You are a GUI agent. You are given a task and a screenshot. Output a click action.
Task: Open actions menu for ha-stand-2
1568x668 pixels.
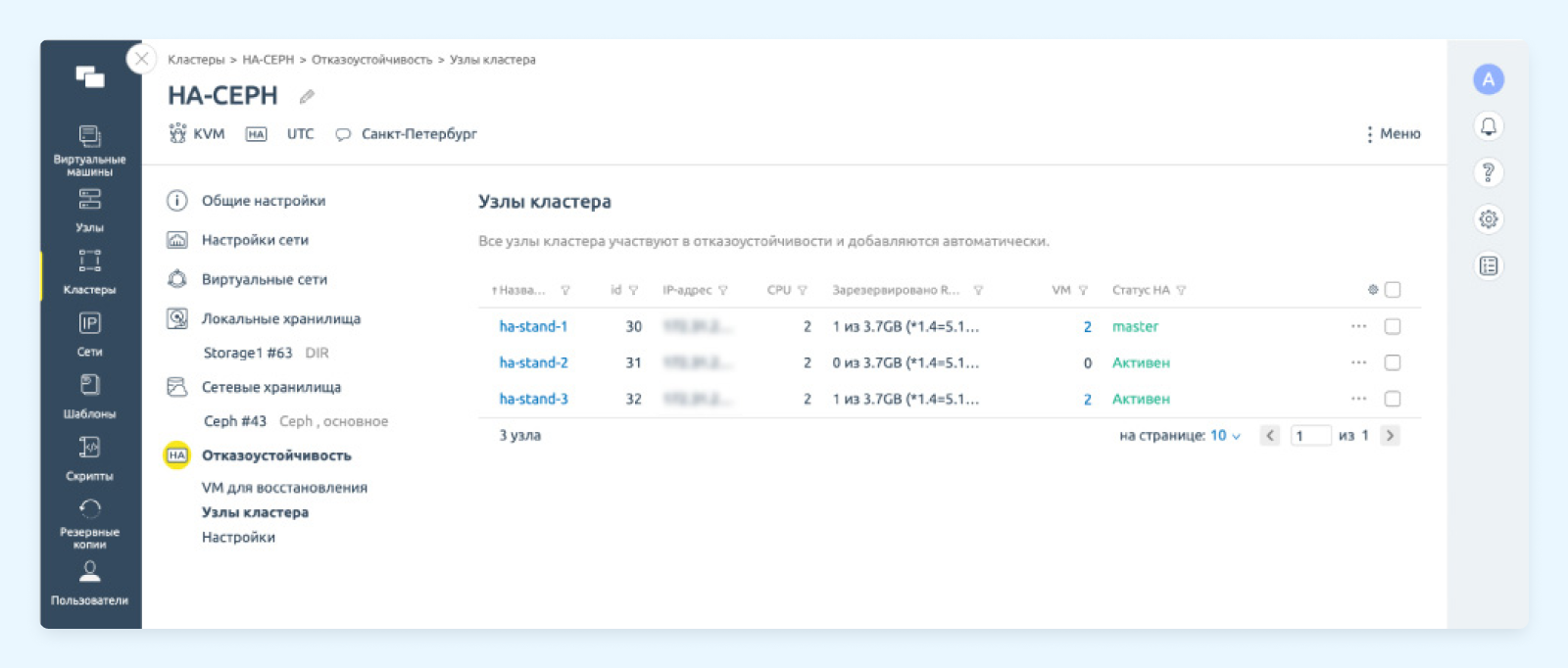coord(1358,362)
